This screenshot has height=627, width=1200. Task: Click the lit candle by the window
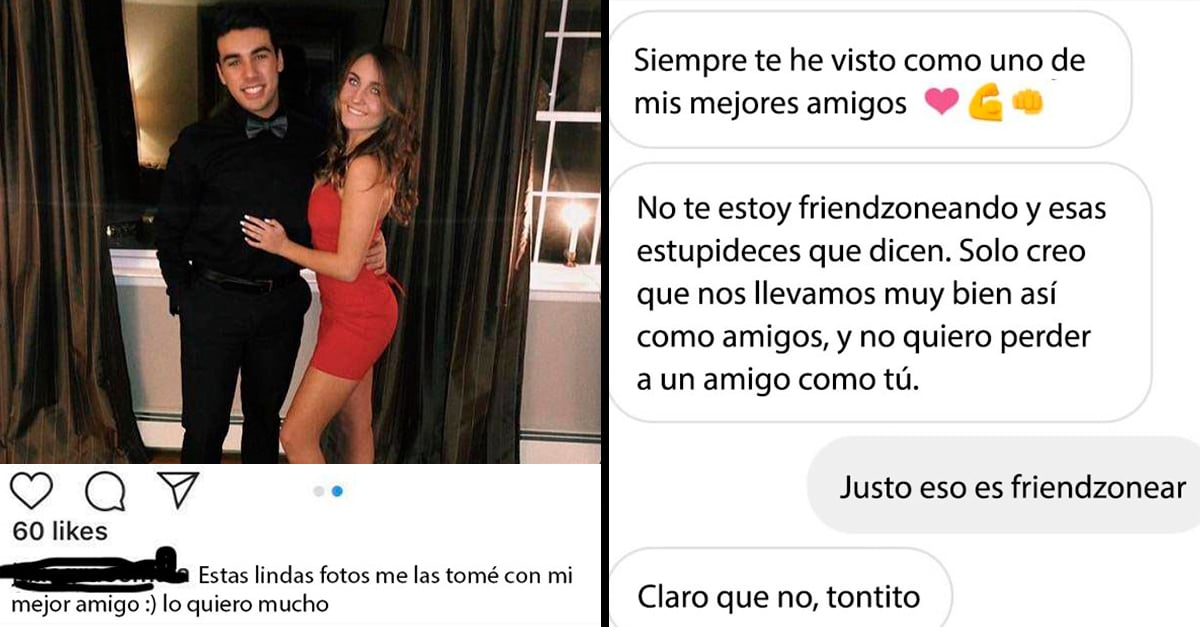(x=575, y=228)
